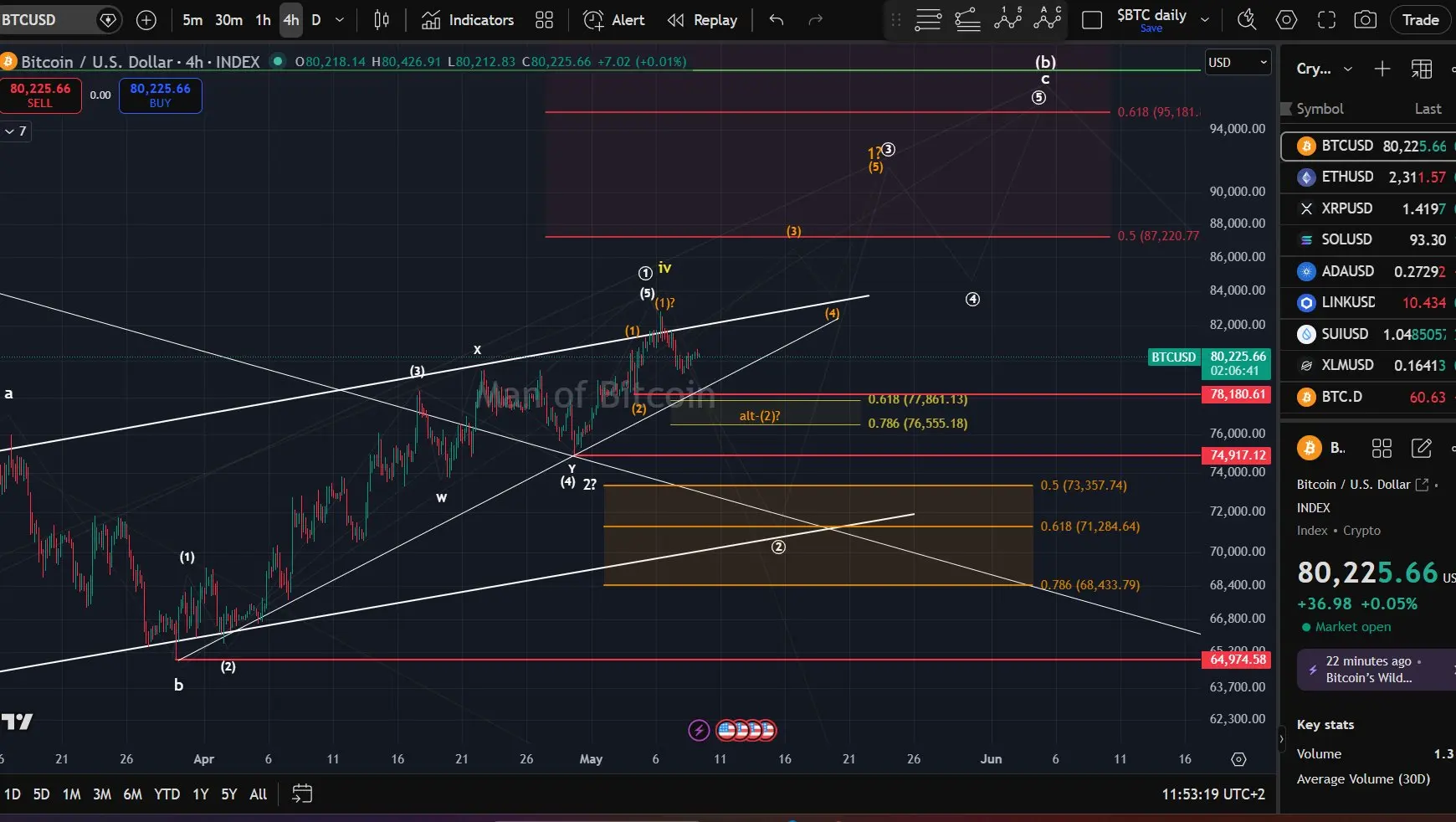
Task: Select SUIUSD in the watchlist
Action: [x=1369, y=334]
